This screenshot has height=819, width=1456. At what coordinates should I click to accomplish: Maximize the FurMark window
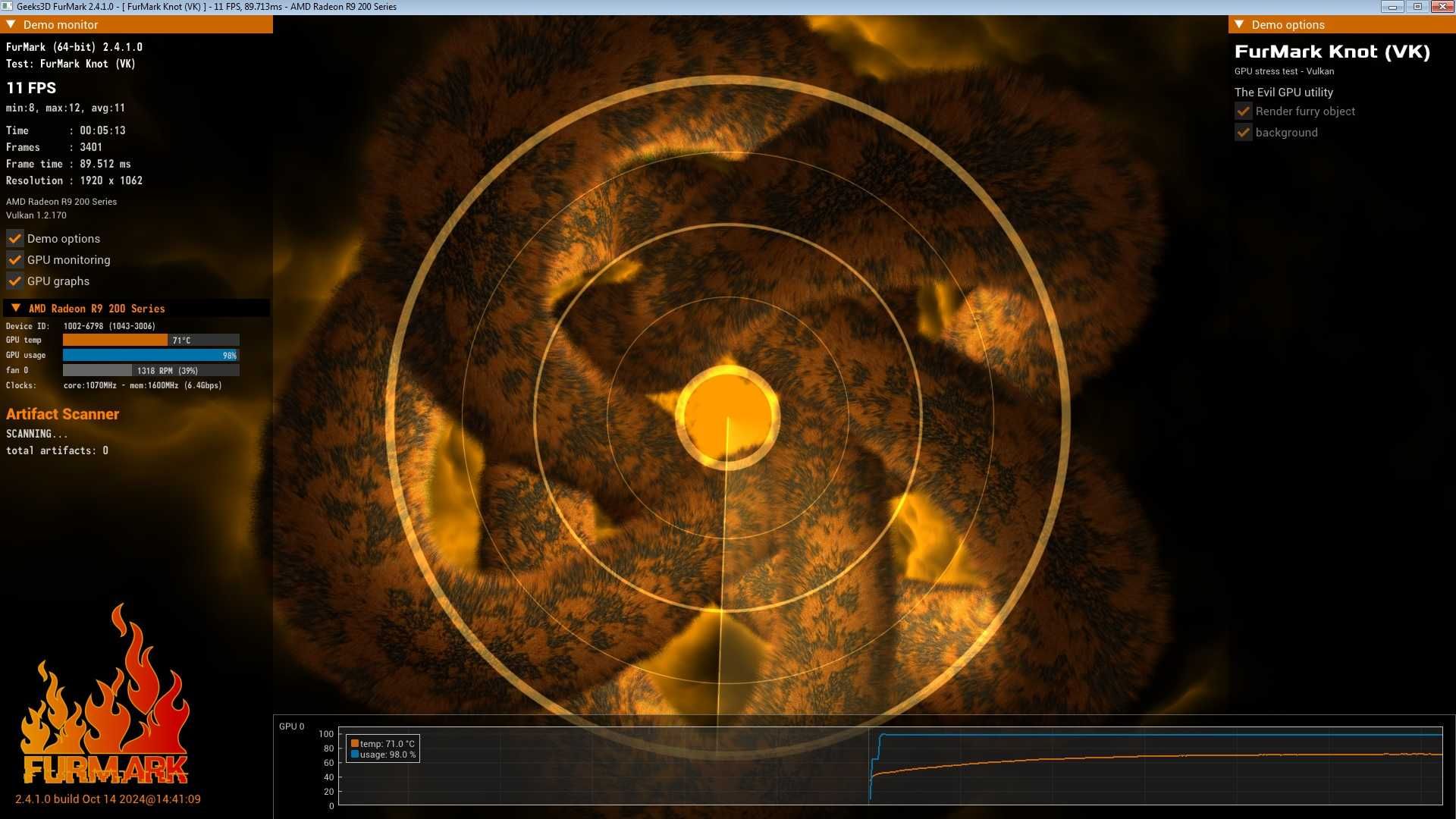pos(1417,7)
